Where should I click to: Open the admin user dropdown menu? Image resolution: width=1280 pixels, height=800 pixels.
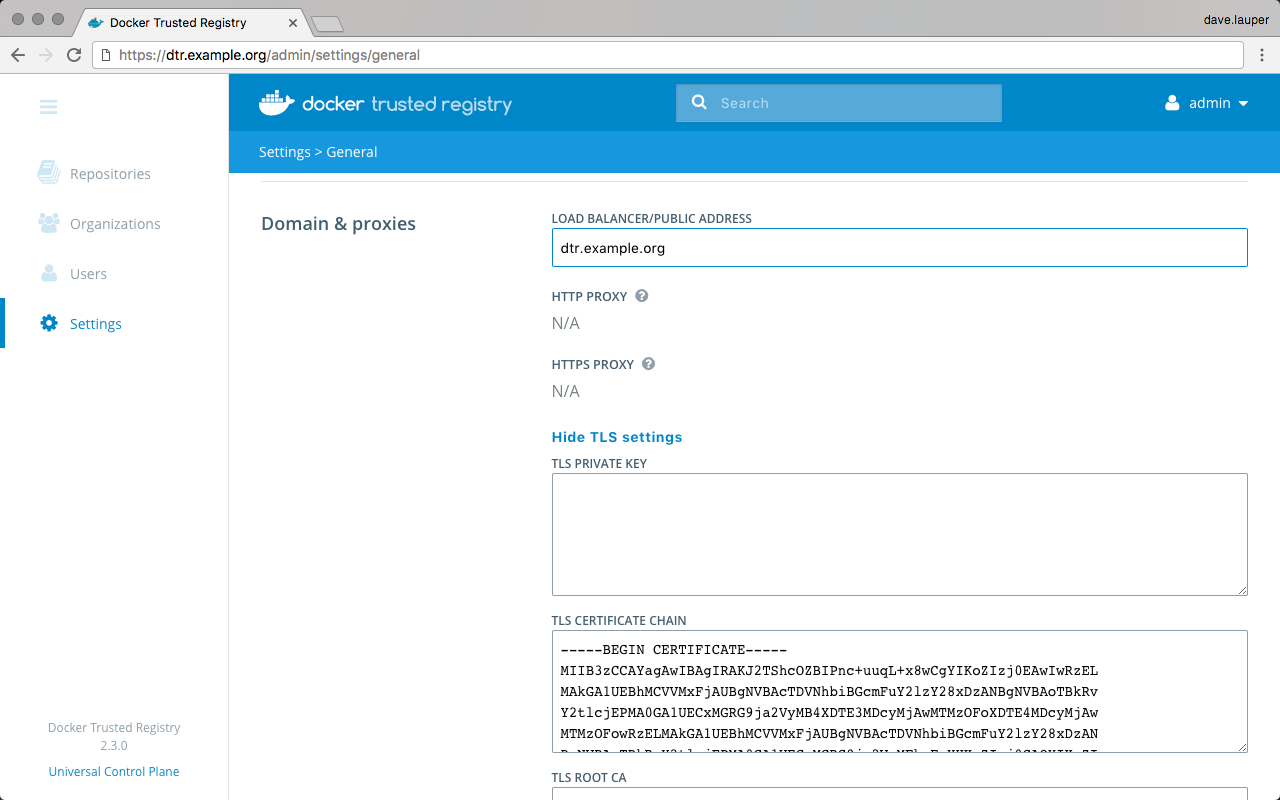[x=1207, y=103]
